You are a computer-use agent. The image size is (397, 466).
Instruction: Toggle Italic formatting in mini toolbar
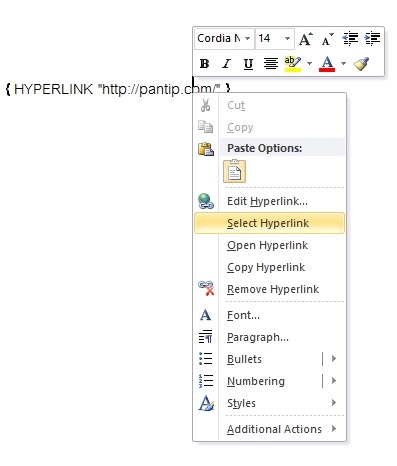(227, 63)
